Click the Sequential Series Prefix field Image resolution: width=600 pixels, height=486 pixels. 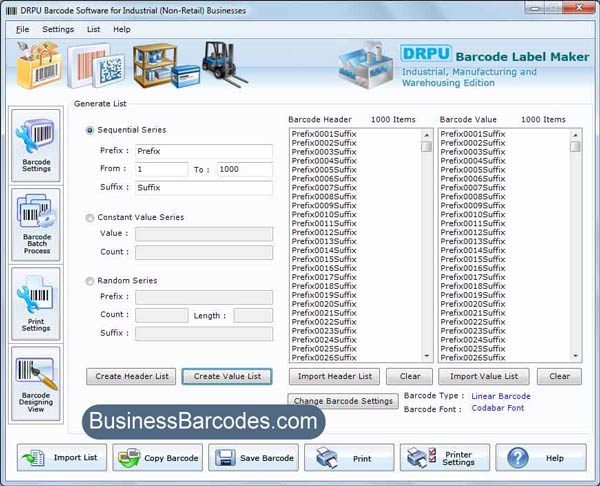tap(204, 151)
